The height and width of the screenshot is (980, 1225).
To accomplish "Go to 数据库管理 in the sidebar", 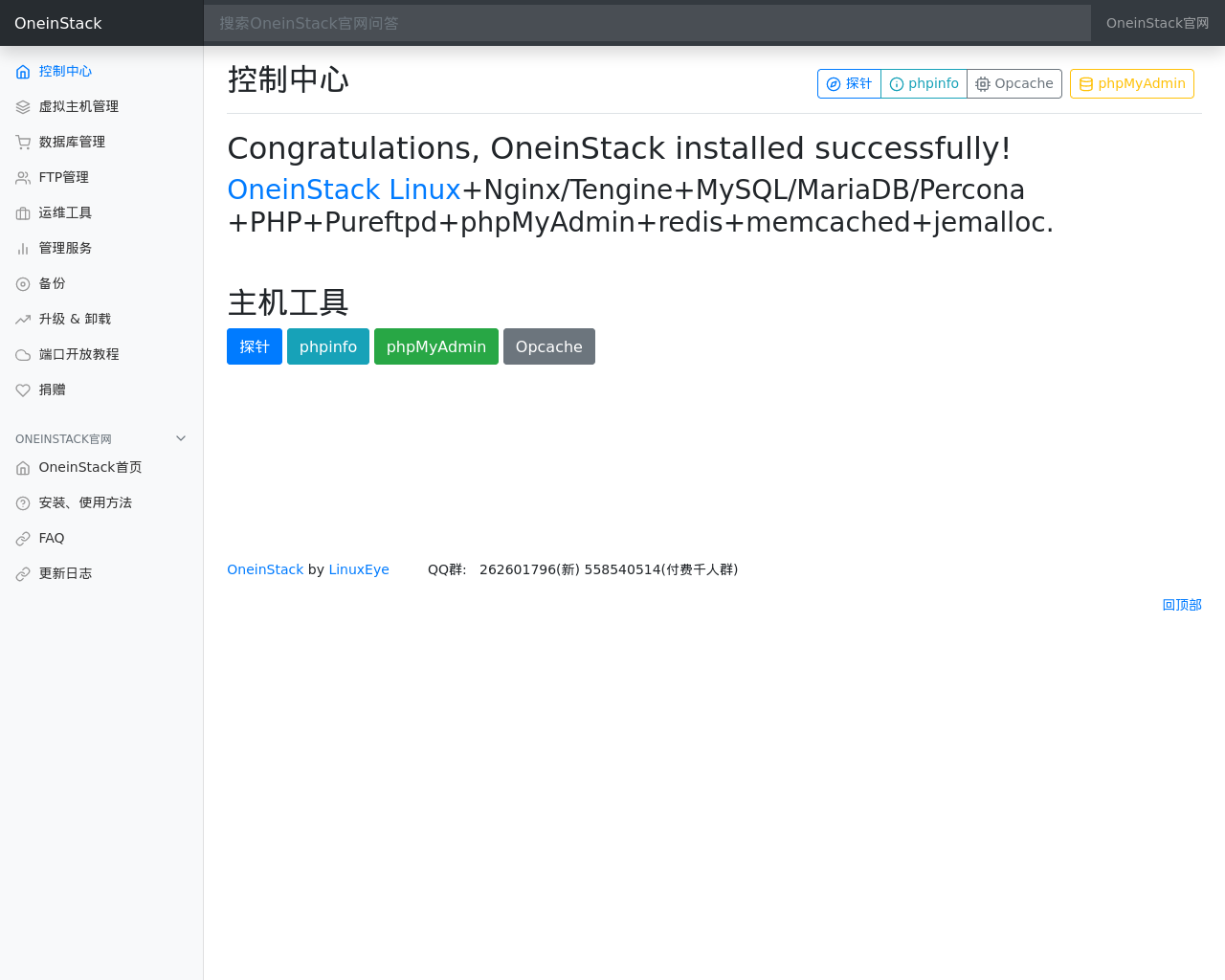I will click(101, 142).
